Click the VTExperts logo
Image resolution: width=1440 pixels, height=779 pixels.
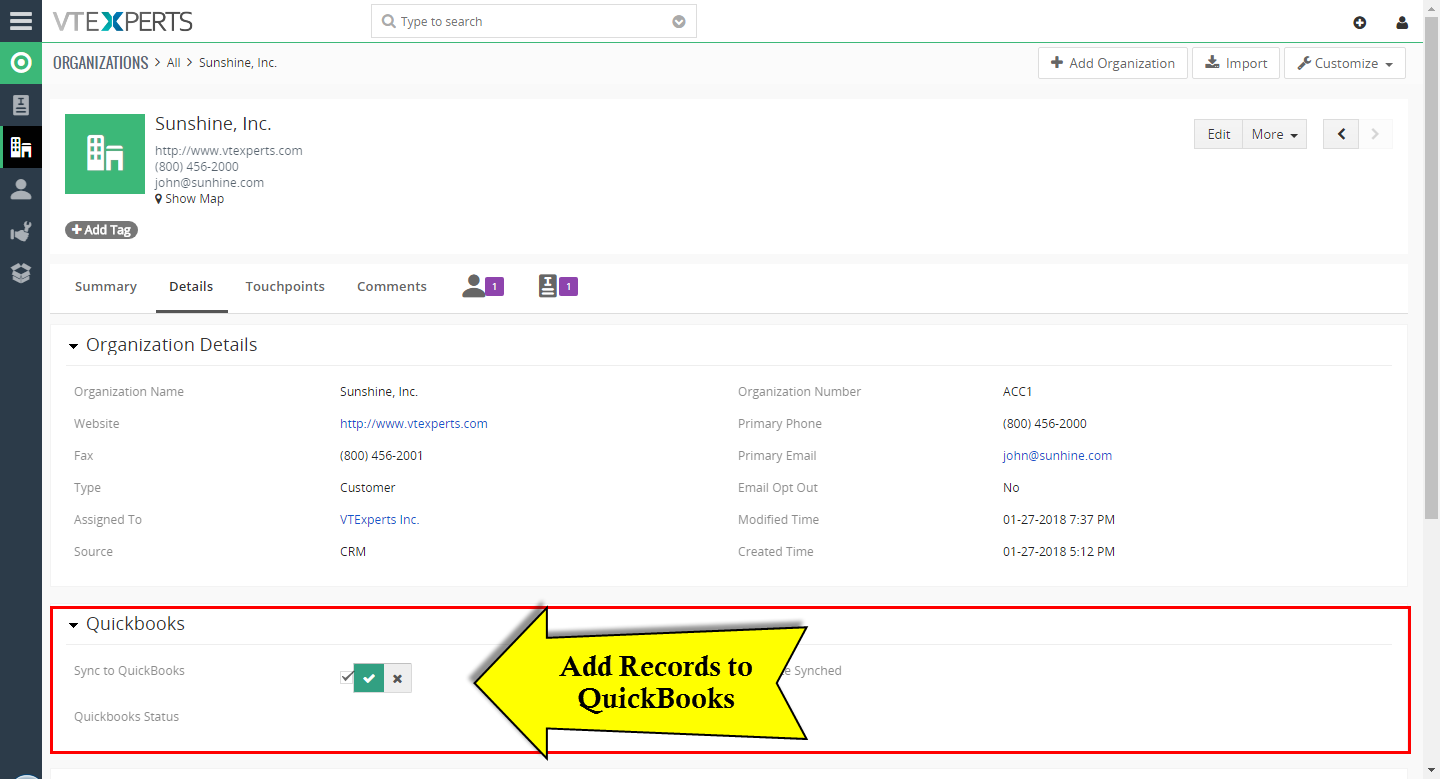123,21
